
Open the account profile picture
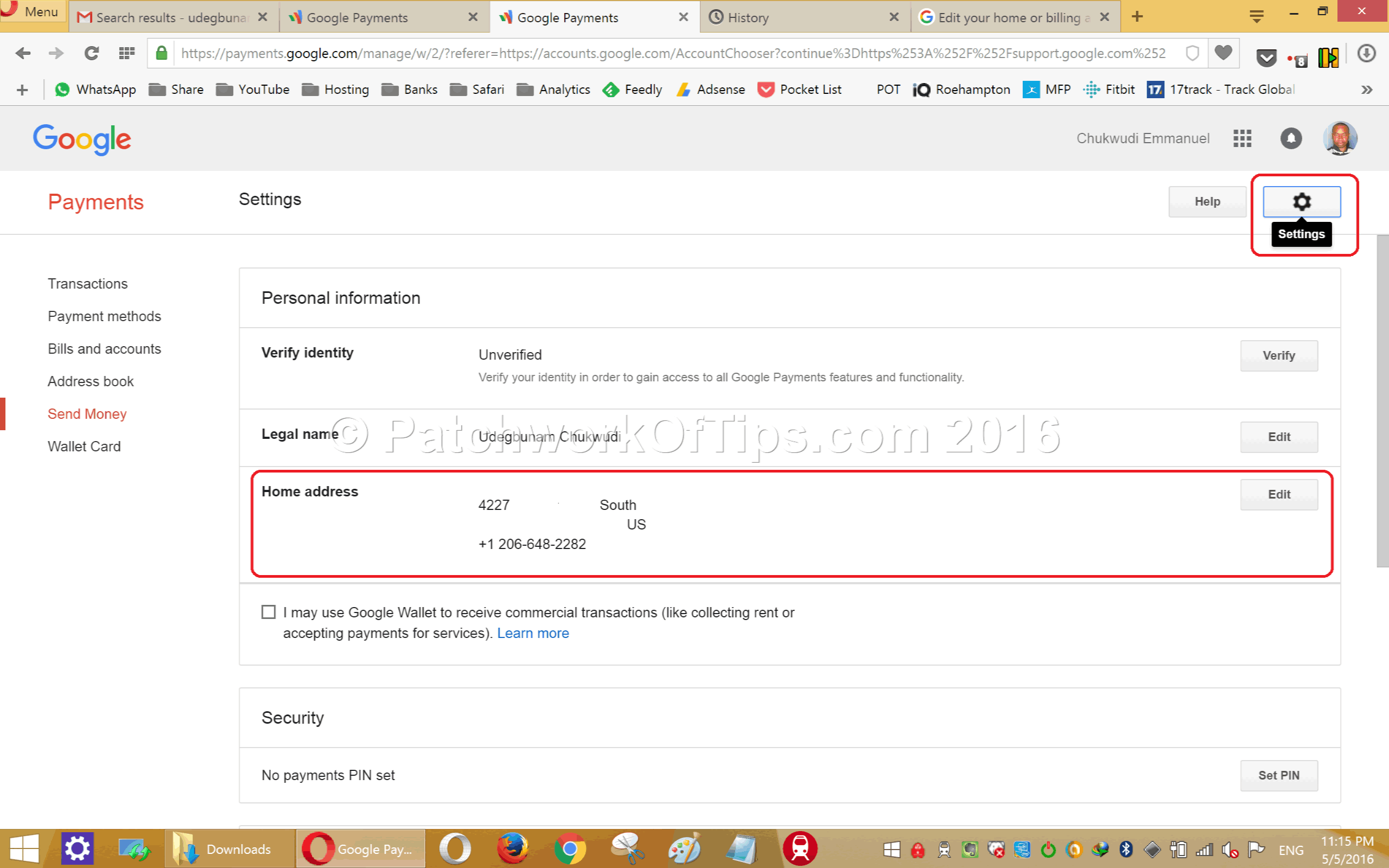click(x=1340, y=138)
